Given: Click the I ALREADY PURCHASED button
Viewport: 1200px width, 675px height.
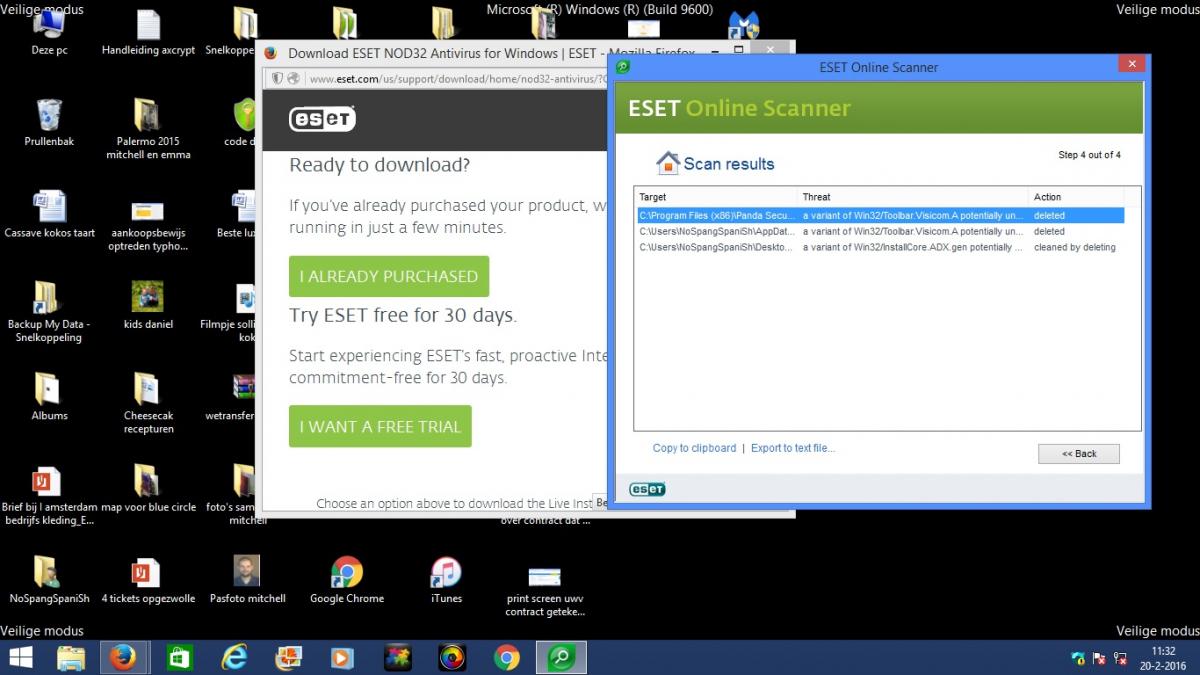Looking at the screenshot, I should [389, 276].
